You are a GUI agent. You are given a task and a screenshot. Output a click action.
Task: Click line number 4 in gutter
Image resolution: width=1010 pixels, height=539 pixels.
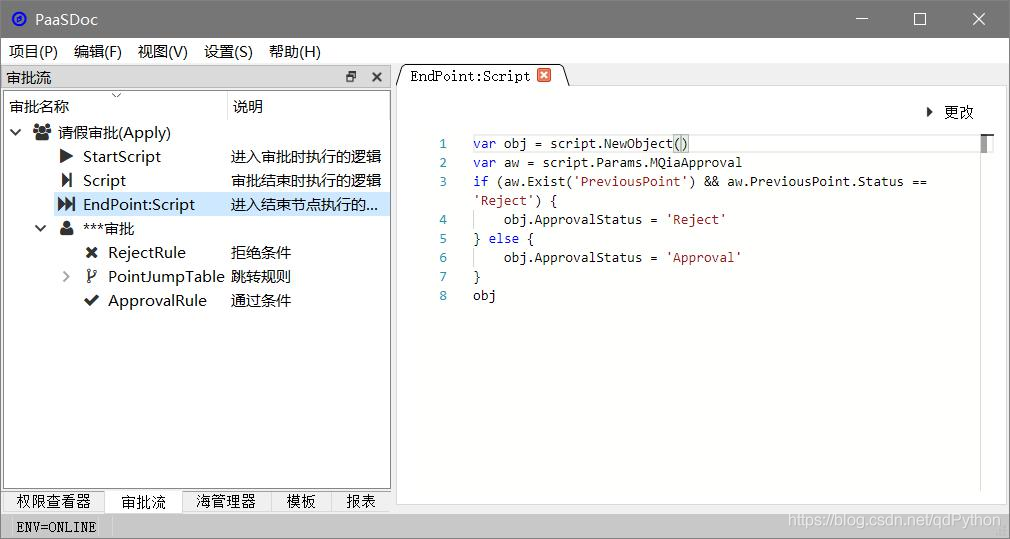pyautogui.click(x=443, y=220)
